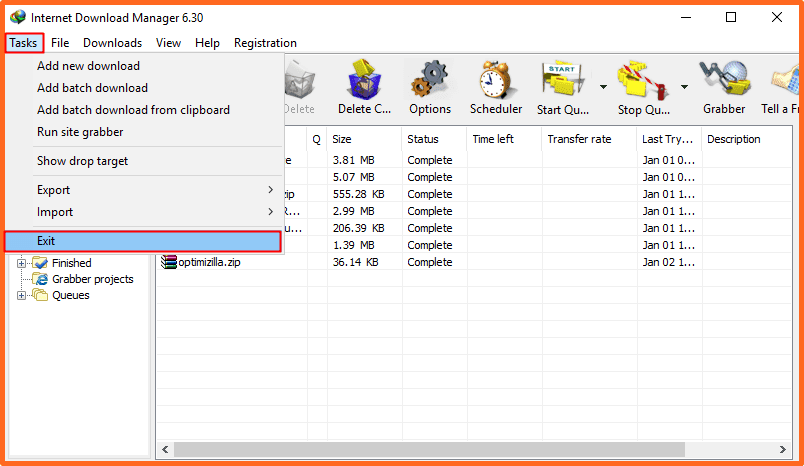Open Start Queue dropdown arrow

[x=604, y=87]
